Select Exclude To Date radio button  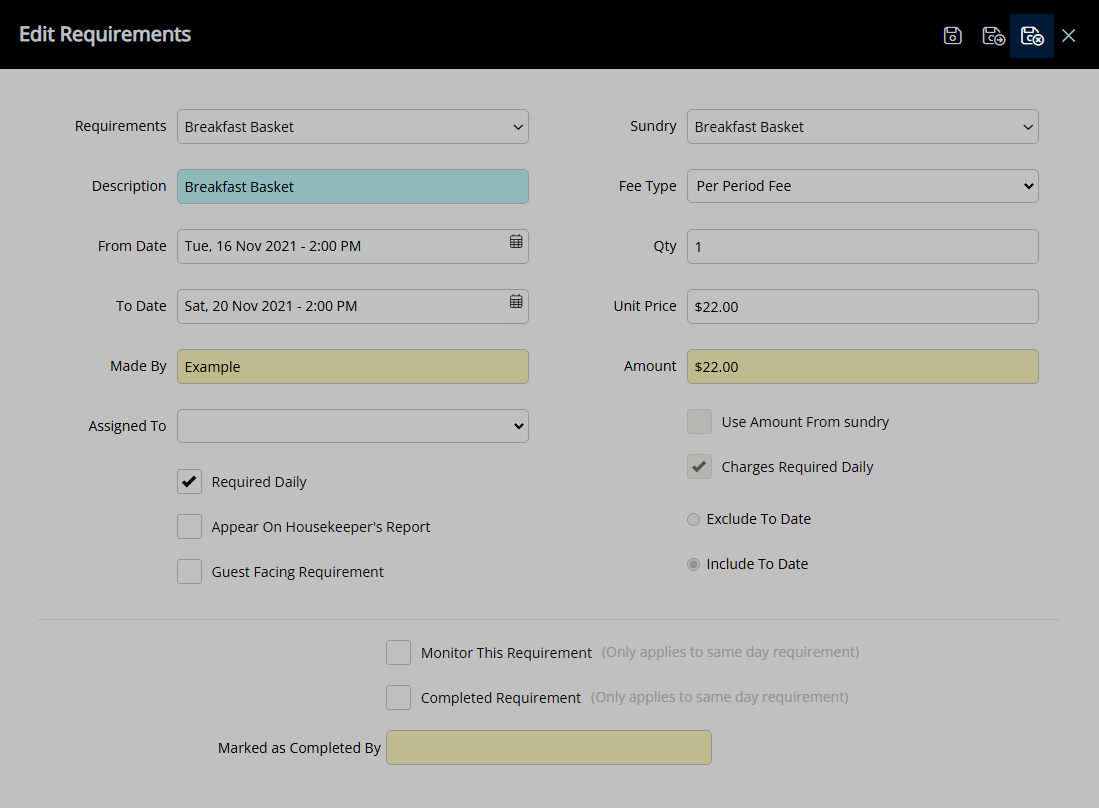click(x=693, y=519)
